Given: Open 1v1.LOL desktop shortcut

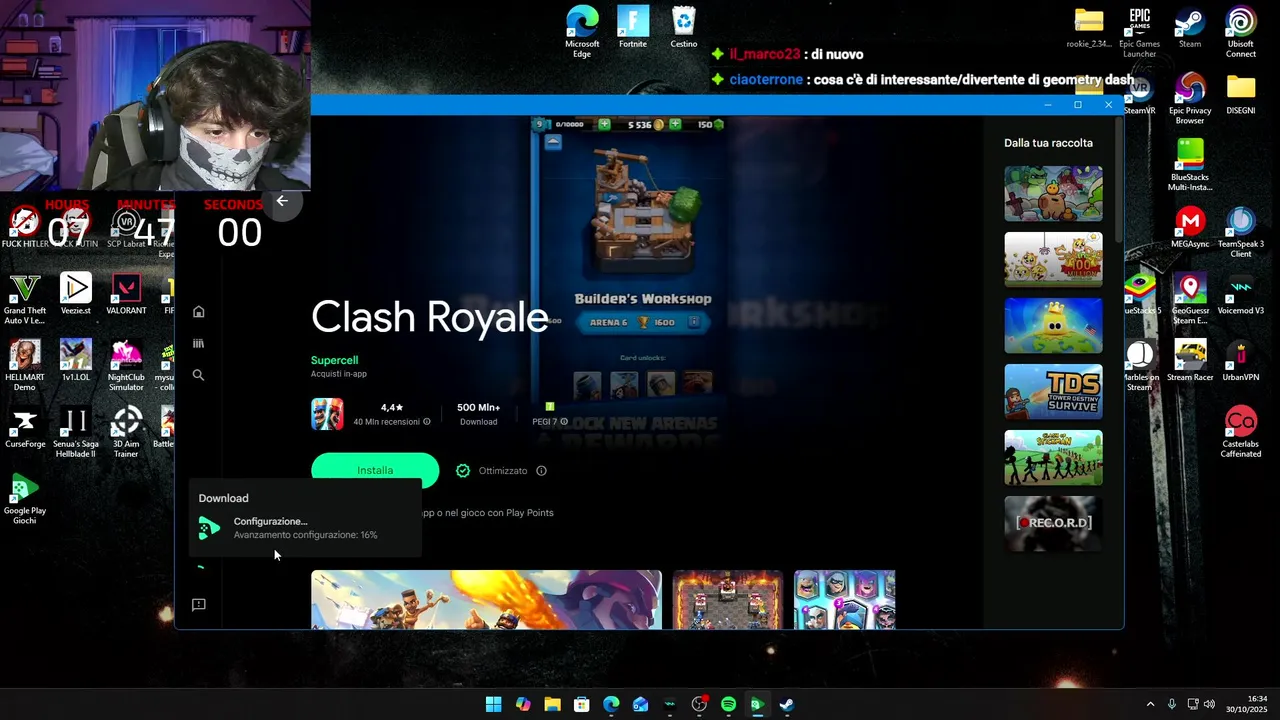Looking at the screenshot, I should pos(75,361).
